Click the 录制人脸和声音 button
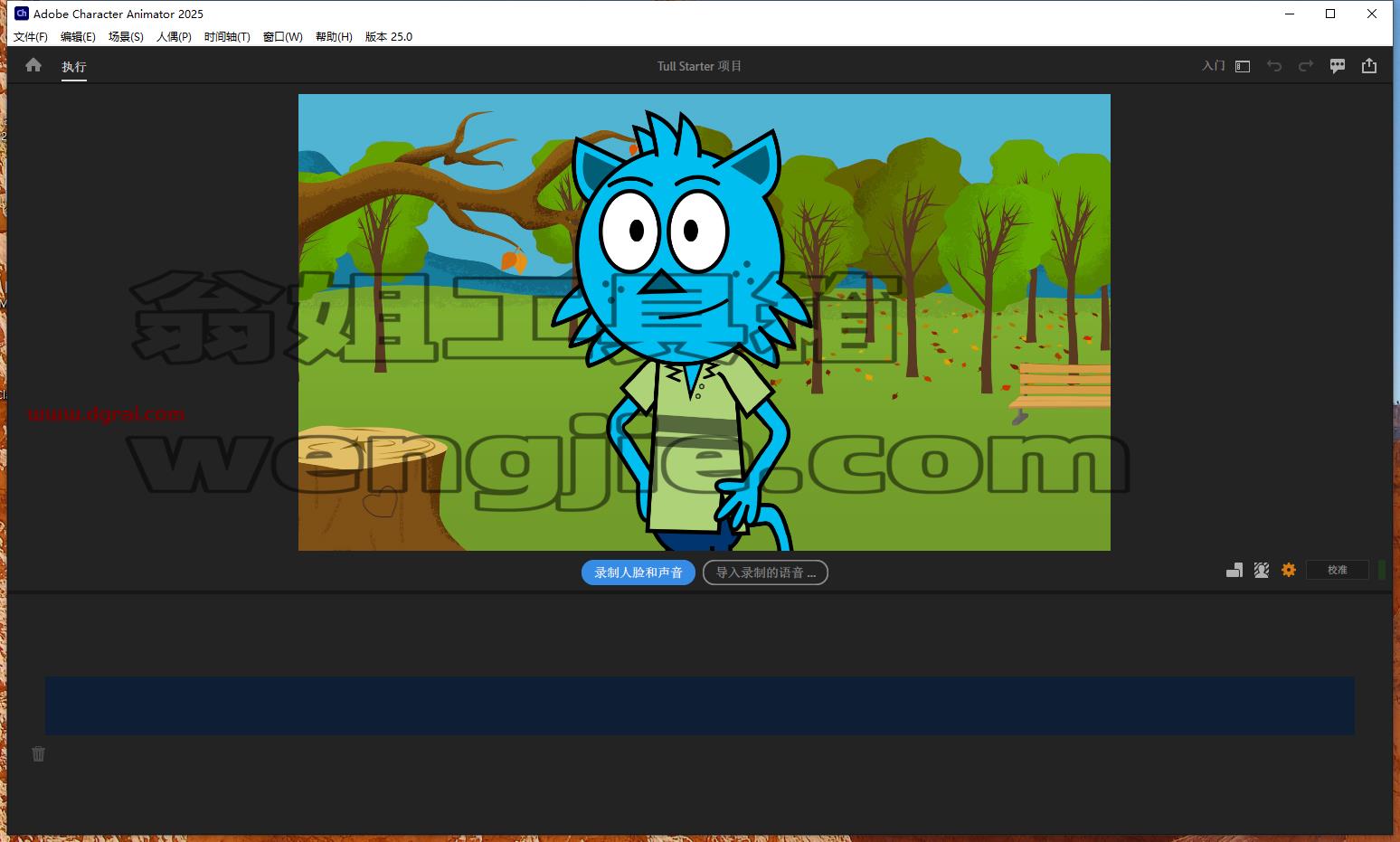 pyautogui.click(x=639, y=572)
